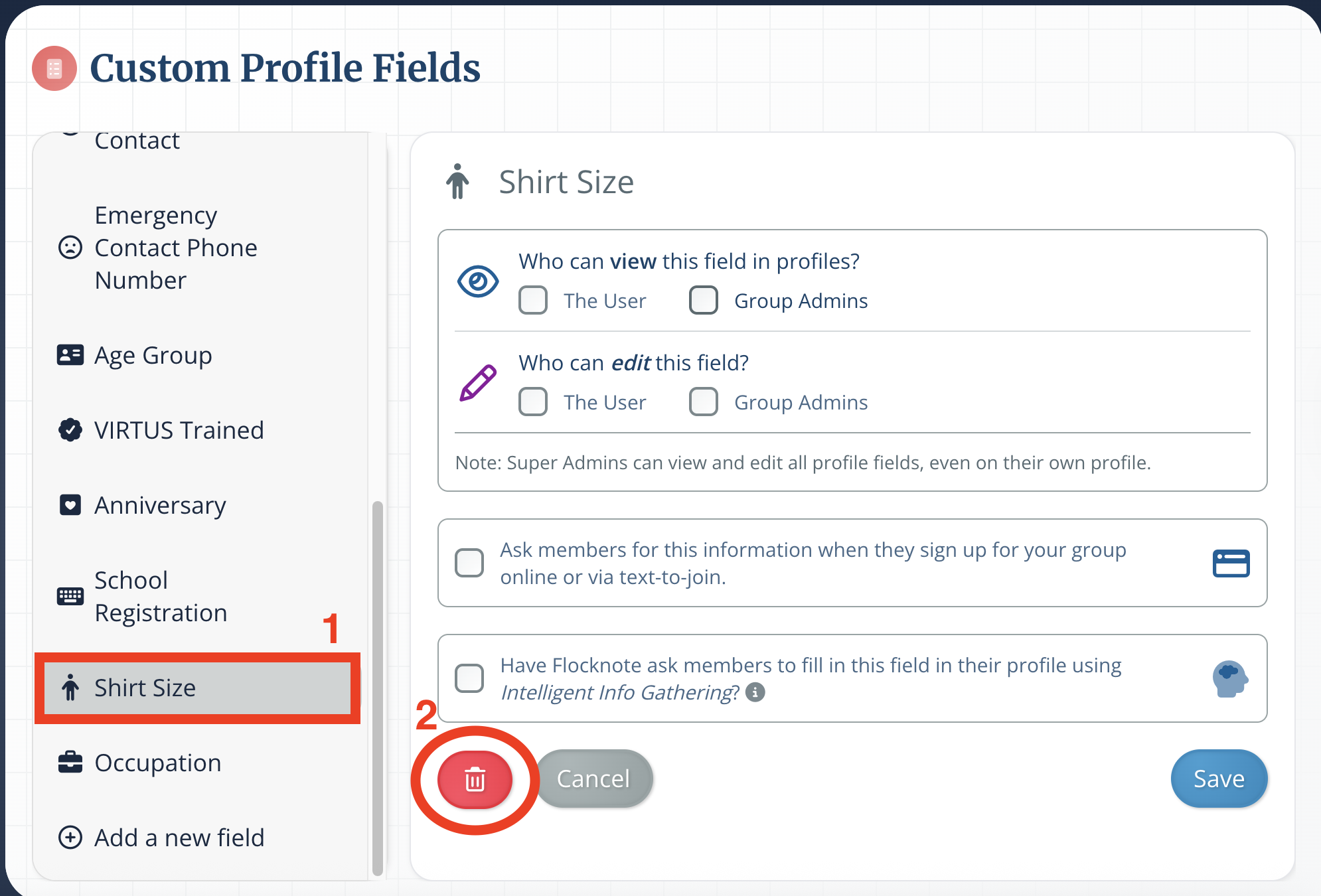Select Age Group field in sidebar
Screen dimensions: 1321x896
pyautogui.click(x=153, y=356)
